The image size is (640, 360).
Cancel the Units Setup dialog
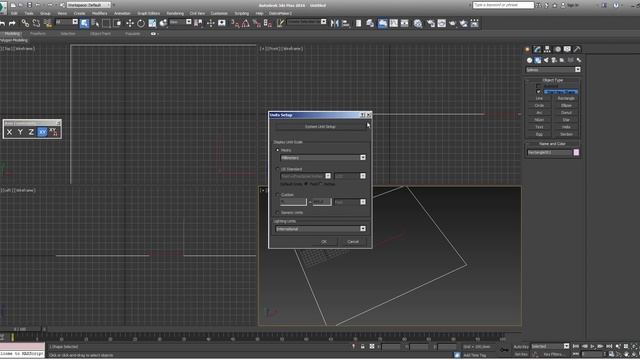tap(353, 242)
